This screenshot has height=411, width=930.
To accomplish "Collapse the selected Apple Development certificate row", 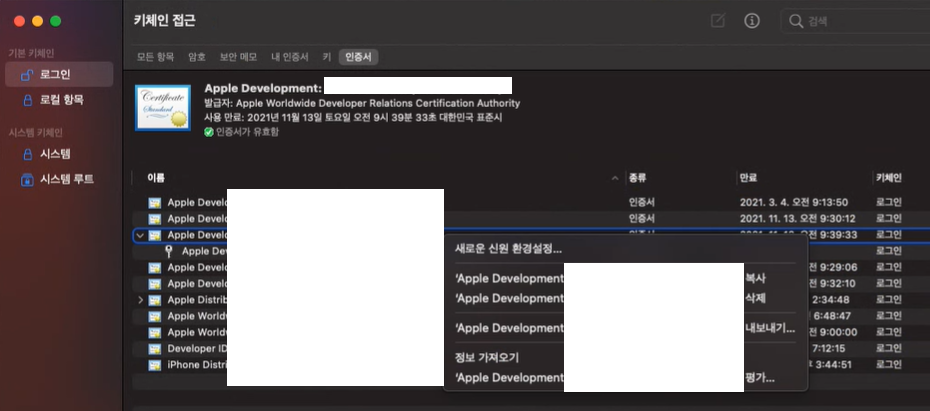I will point(140,235).
